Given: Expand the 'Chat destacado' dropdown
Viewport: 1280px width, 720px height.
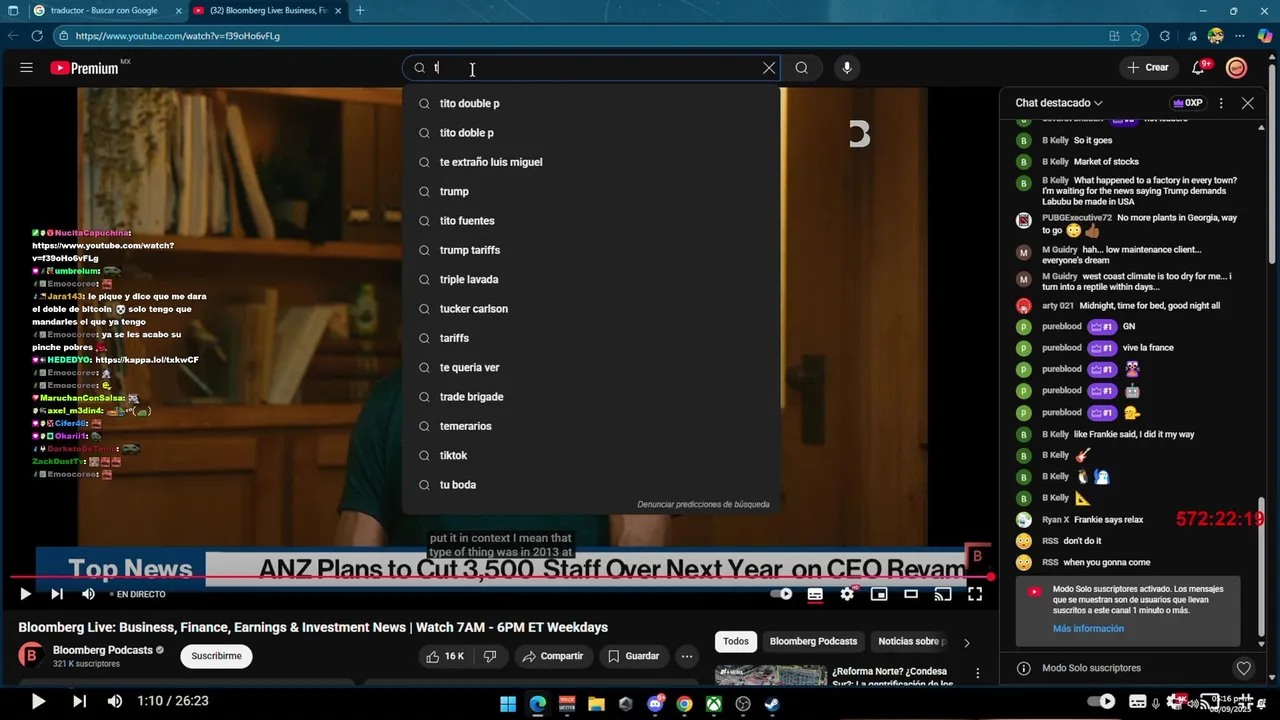Looking at the screenshot, I should [x=1059, y=103].
